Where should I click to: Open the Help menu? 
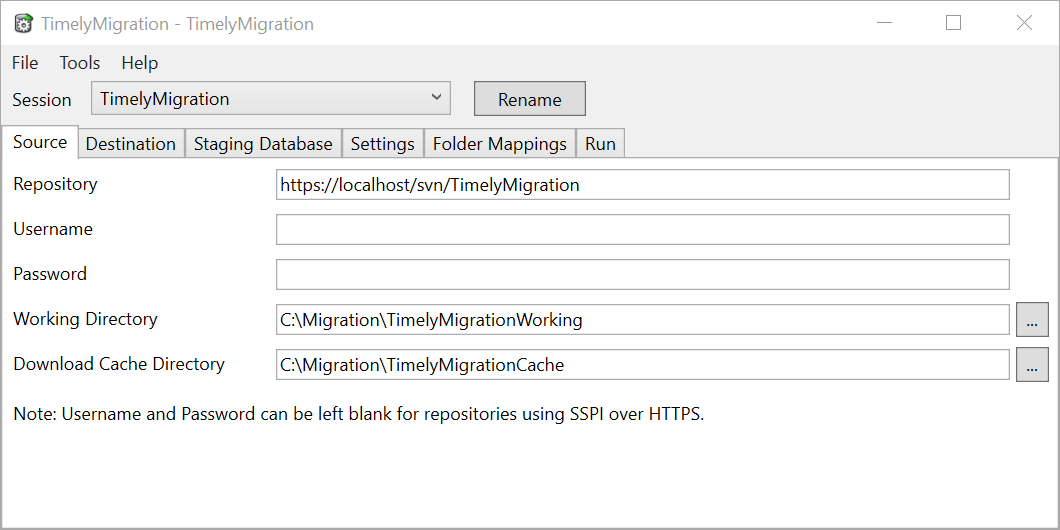click(140, 63)
